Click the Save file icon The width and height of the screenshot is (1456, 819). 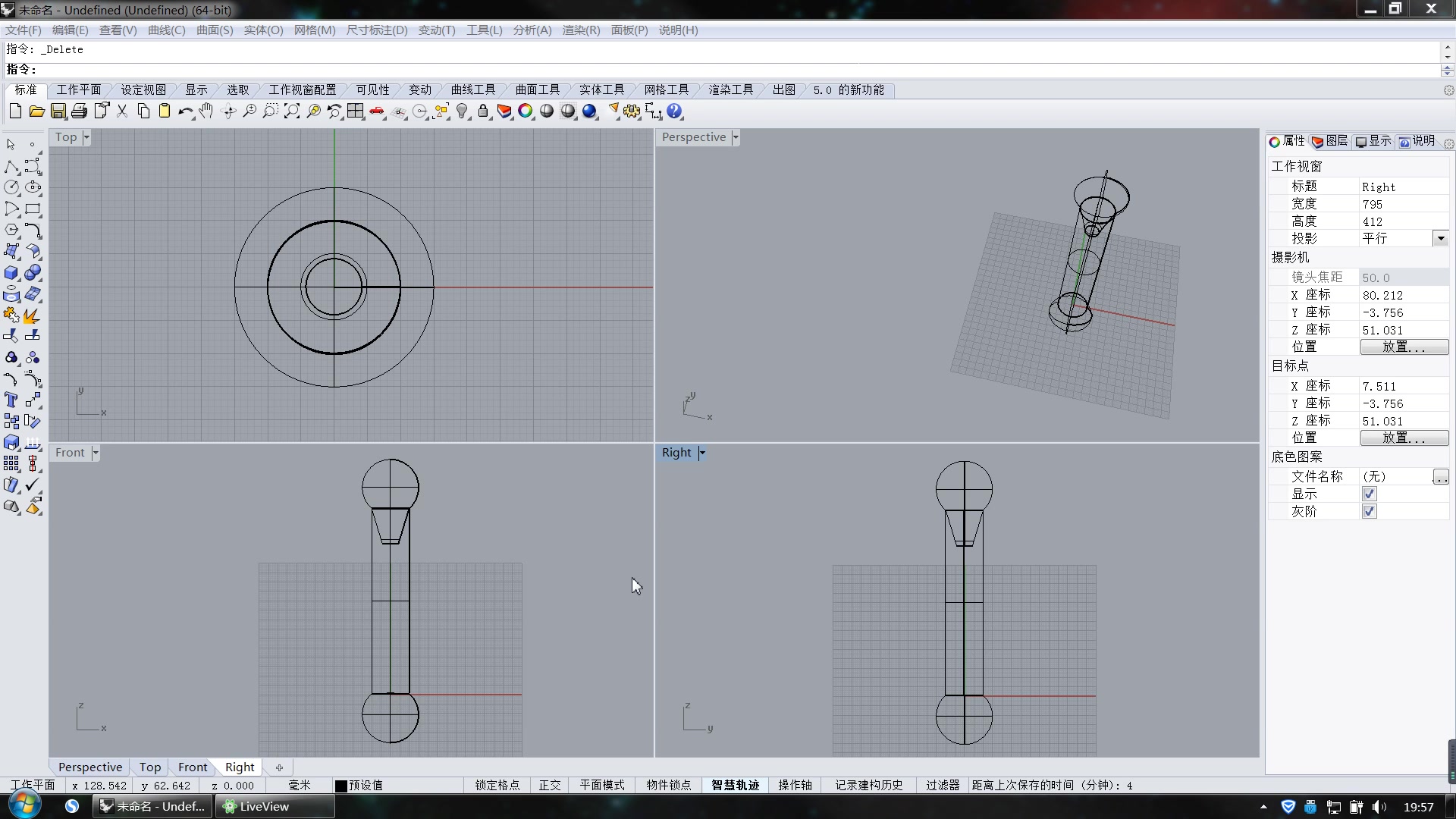(x=58, y=111)
